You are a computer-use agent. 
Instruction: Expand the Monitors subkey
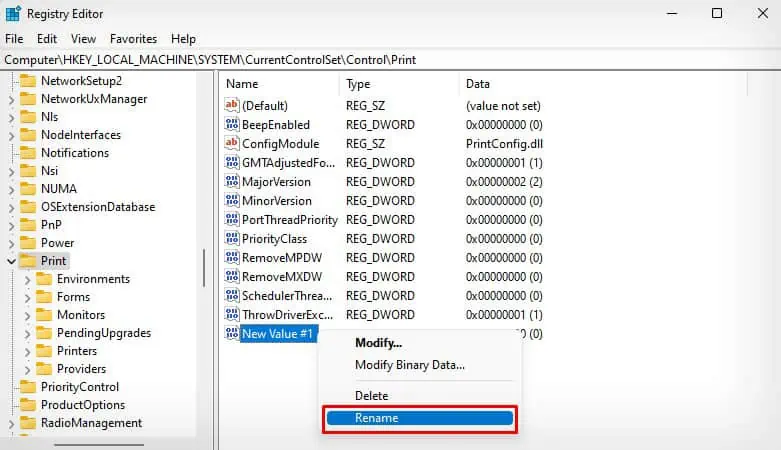coord(27,315)
